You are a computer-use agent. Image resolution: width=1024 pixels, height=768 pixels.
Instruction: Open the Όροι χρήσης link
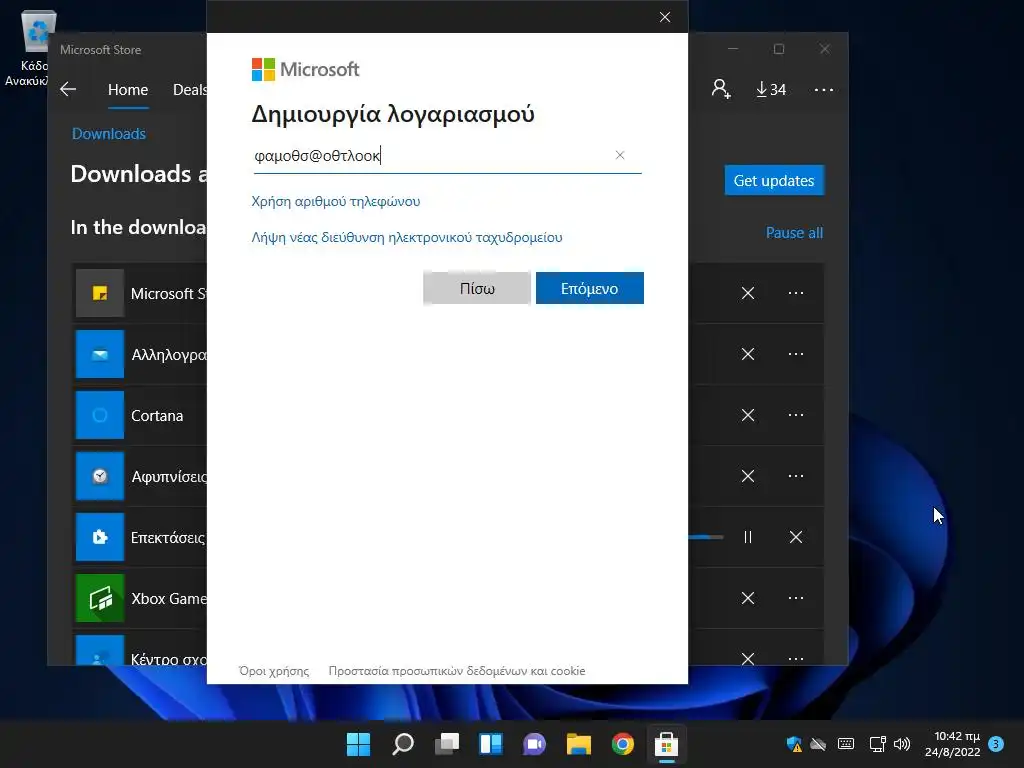274,671
